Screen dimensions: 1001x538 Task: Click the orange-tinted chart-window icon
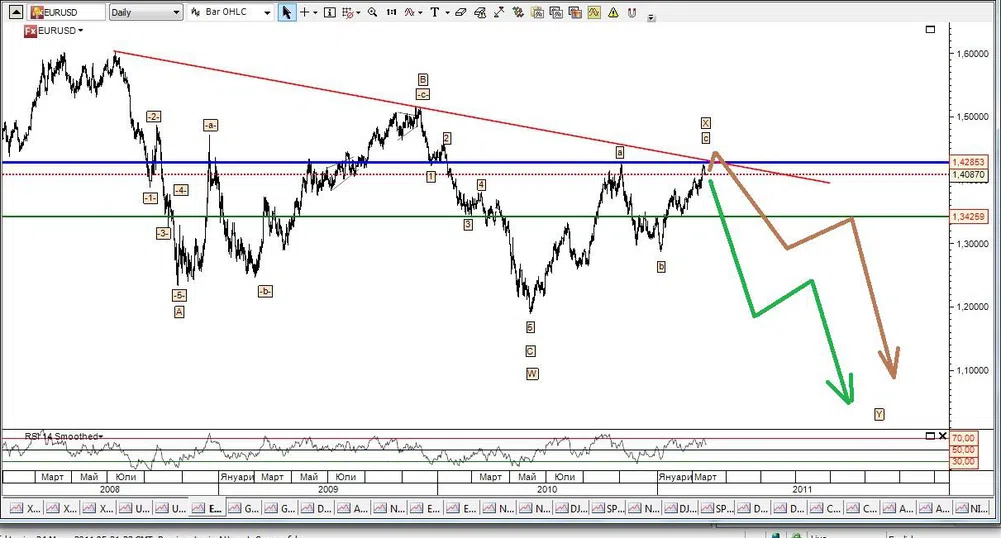[x=575, y=12]
